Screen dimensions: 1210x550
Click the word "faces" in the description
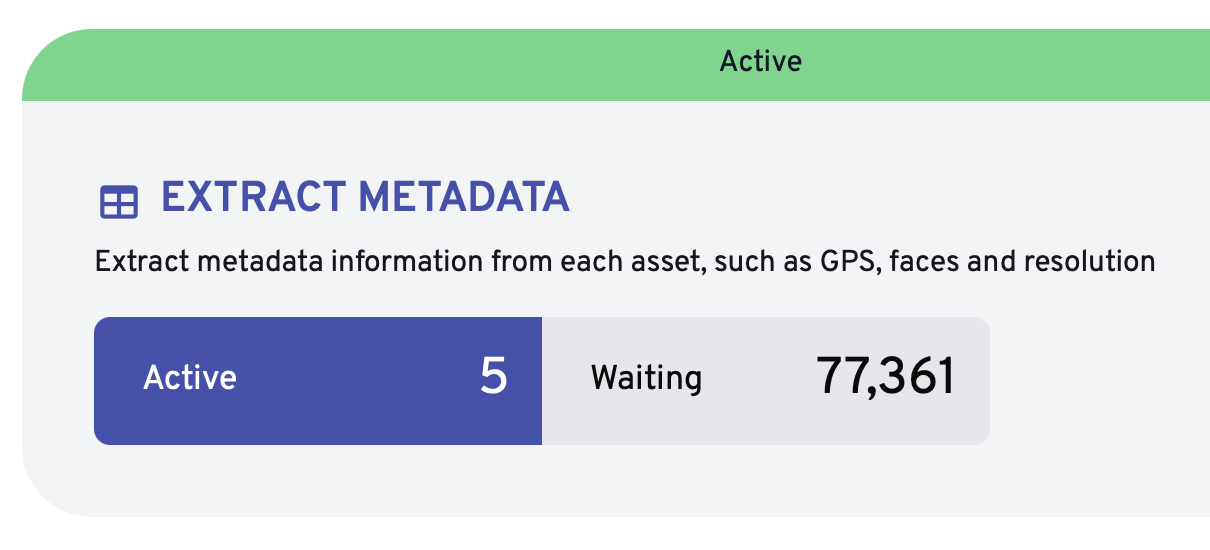coord(924,263)
